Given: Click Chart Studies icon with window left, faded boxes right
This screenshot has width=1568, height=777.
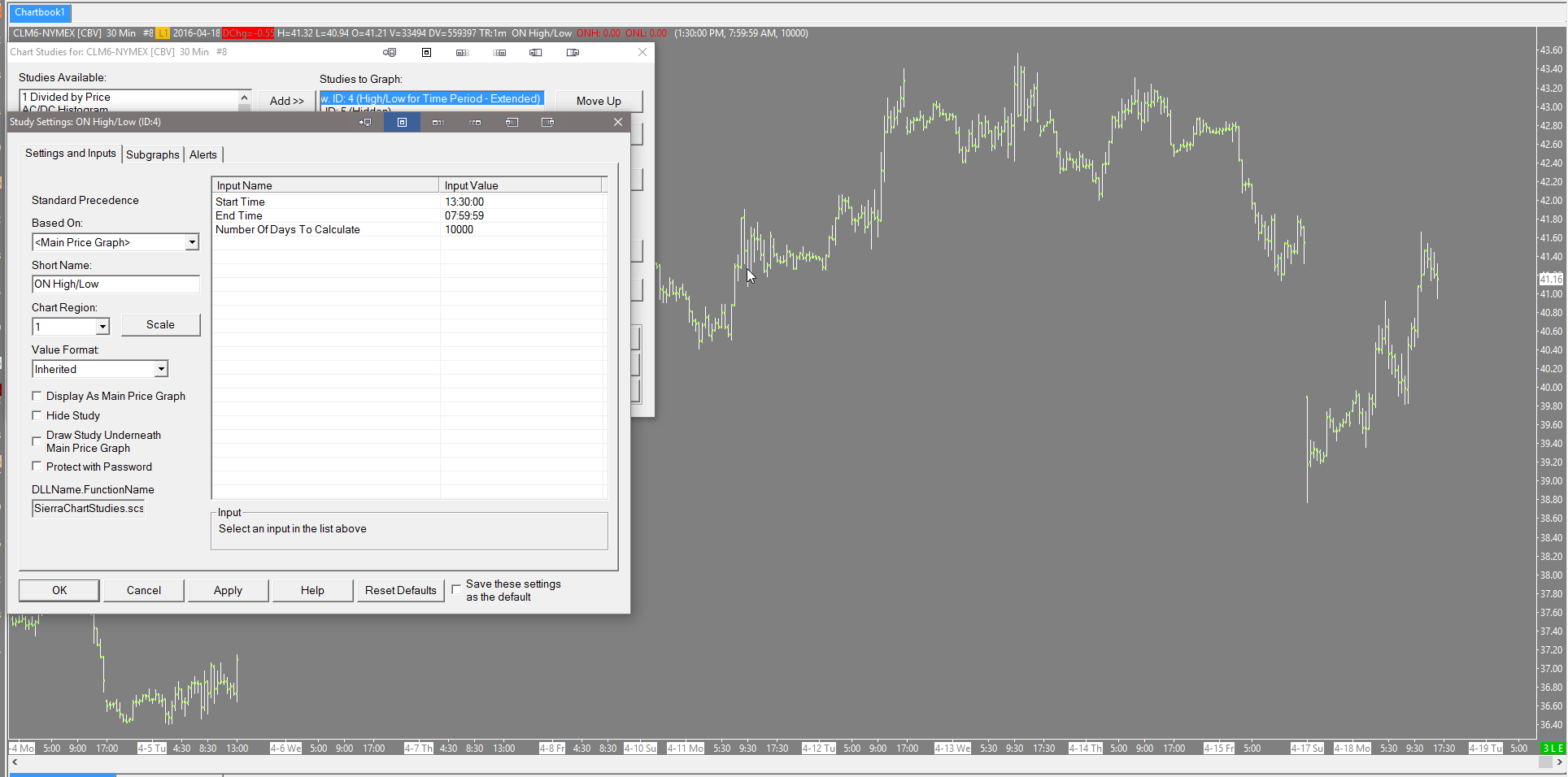Looking at the screenshot, I should [463, 52].
